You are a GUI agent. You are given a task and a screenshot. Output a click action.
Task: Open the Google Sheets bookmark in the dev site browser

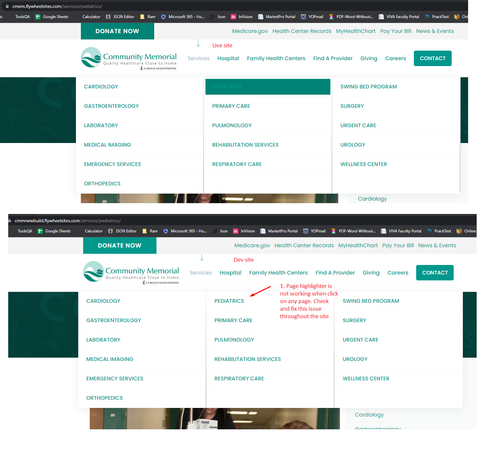(x=54, y=231)
